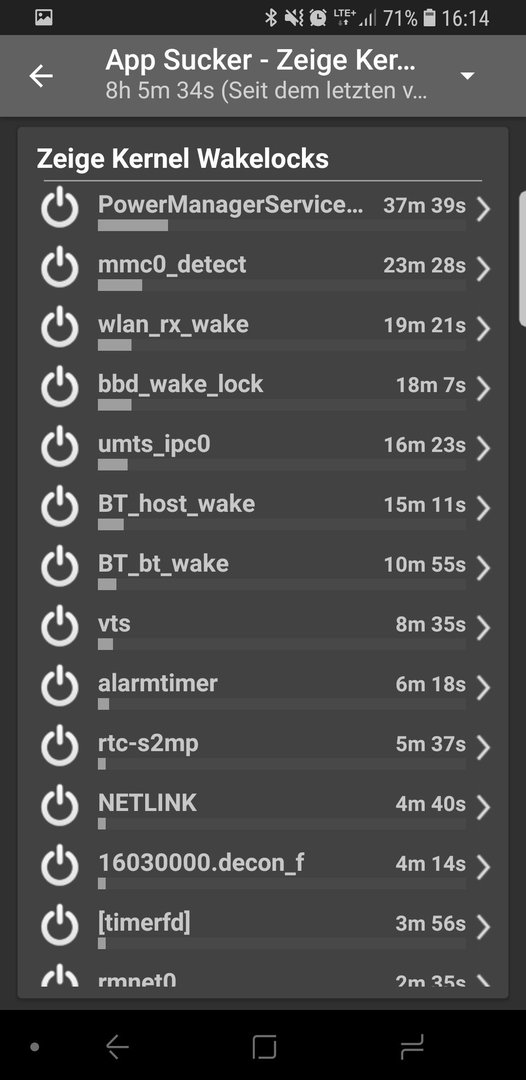Tap the back arrow in the header
Image resolution: width=526 pixels, height=1080 pixels.
(41, 76)
